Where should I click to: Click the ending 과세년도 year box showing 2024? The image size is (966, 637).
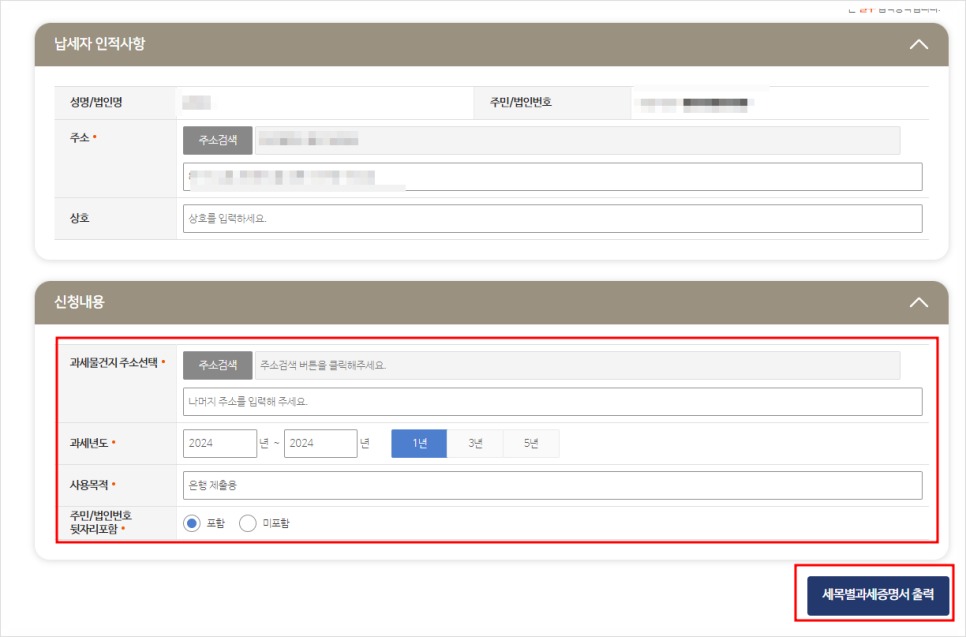point(318,443)
